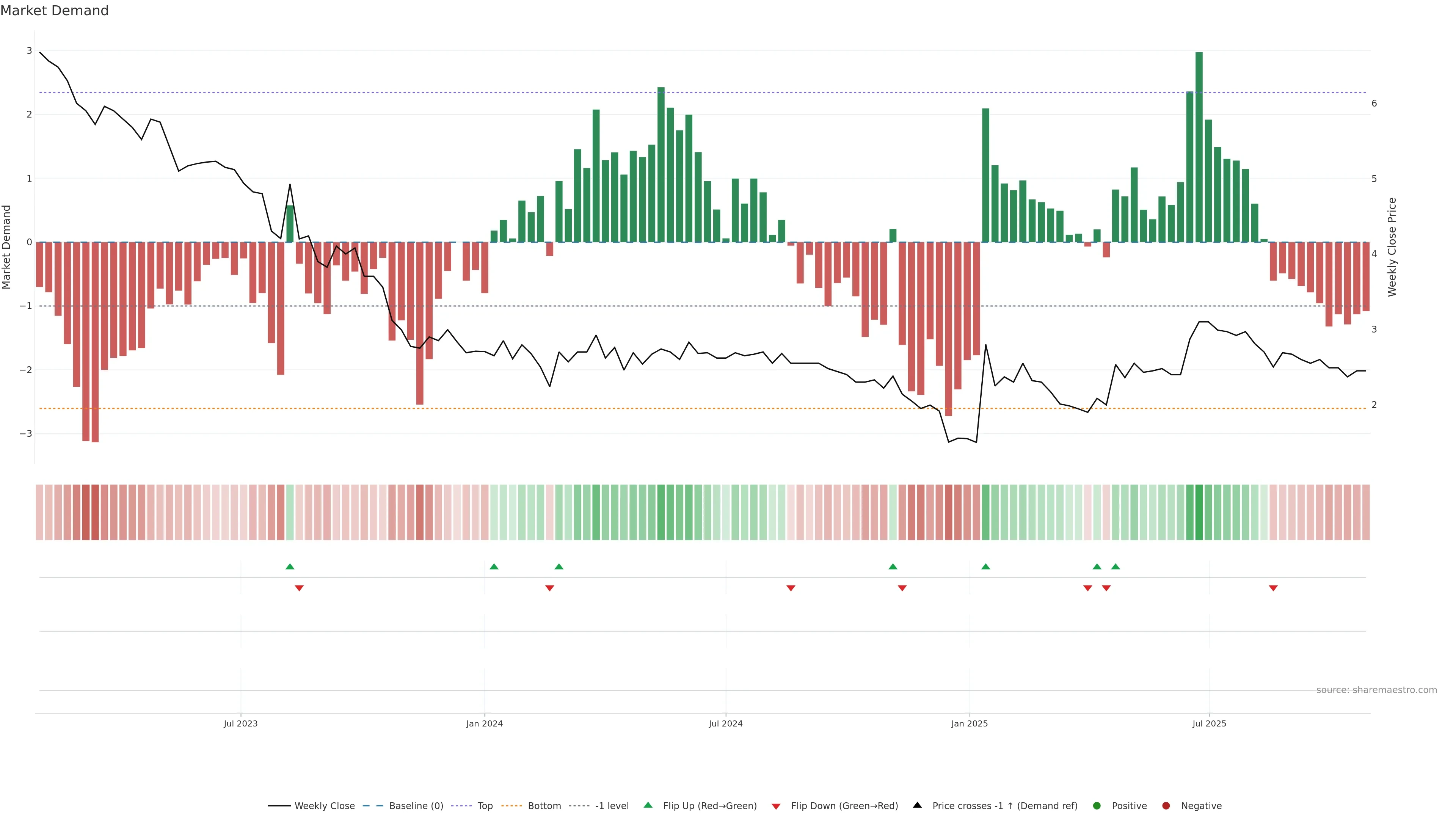Hide the Top dotted line legend item

click(x=485, y=806)
